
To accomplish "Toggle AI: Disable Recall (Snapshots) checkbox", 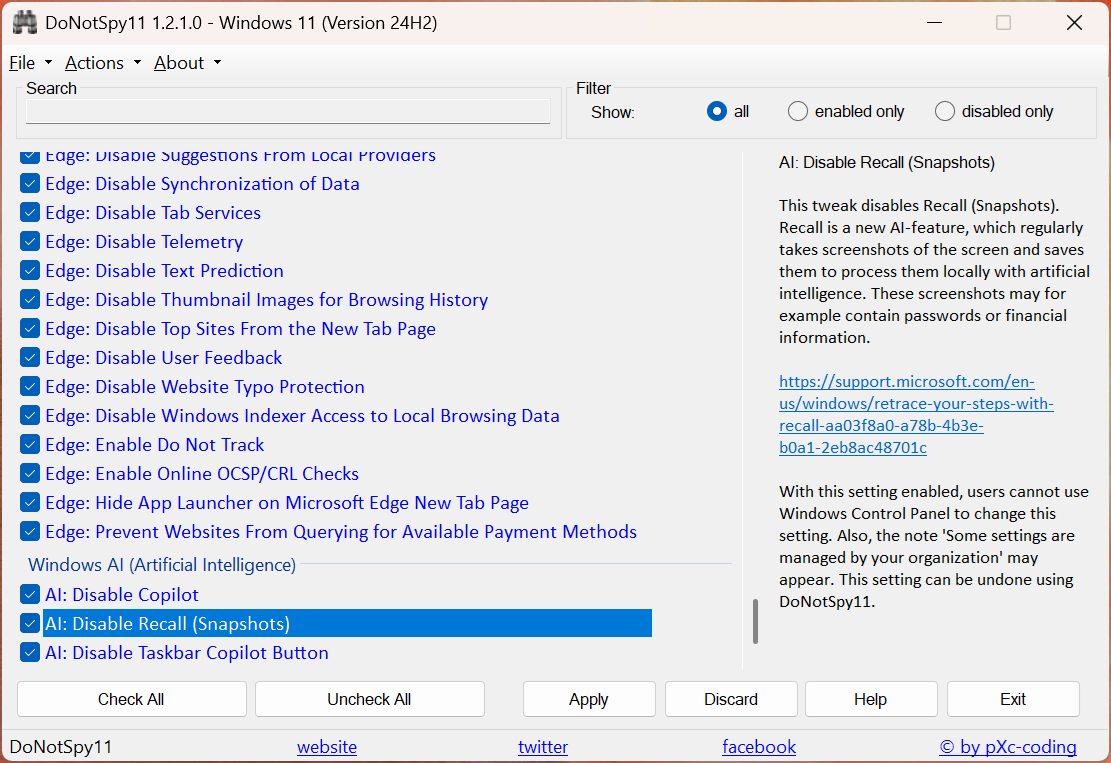I will (30, 623).
